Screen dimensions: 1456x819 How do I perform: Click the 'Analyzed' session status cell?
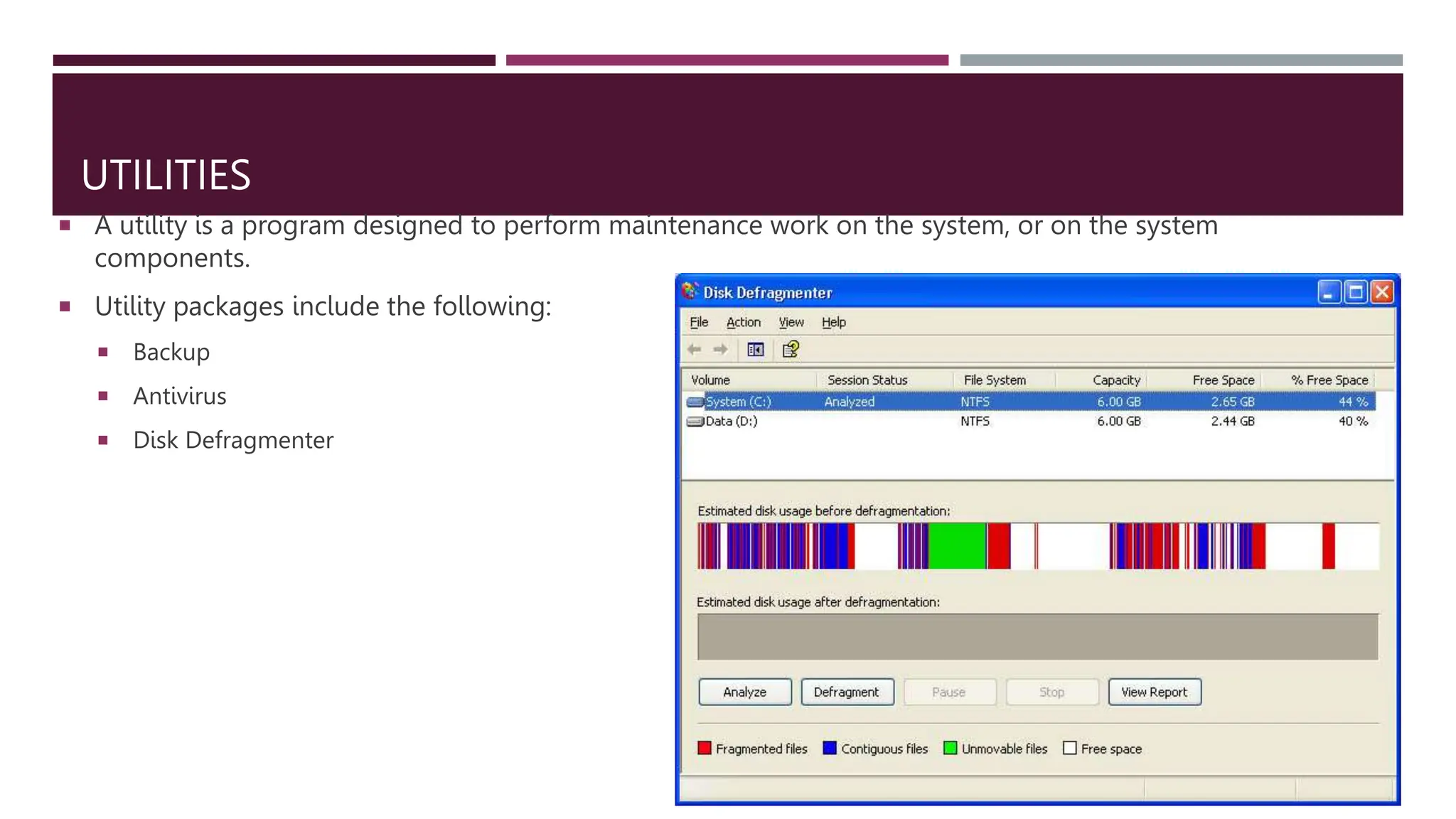[850, 402]
